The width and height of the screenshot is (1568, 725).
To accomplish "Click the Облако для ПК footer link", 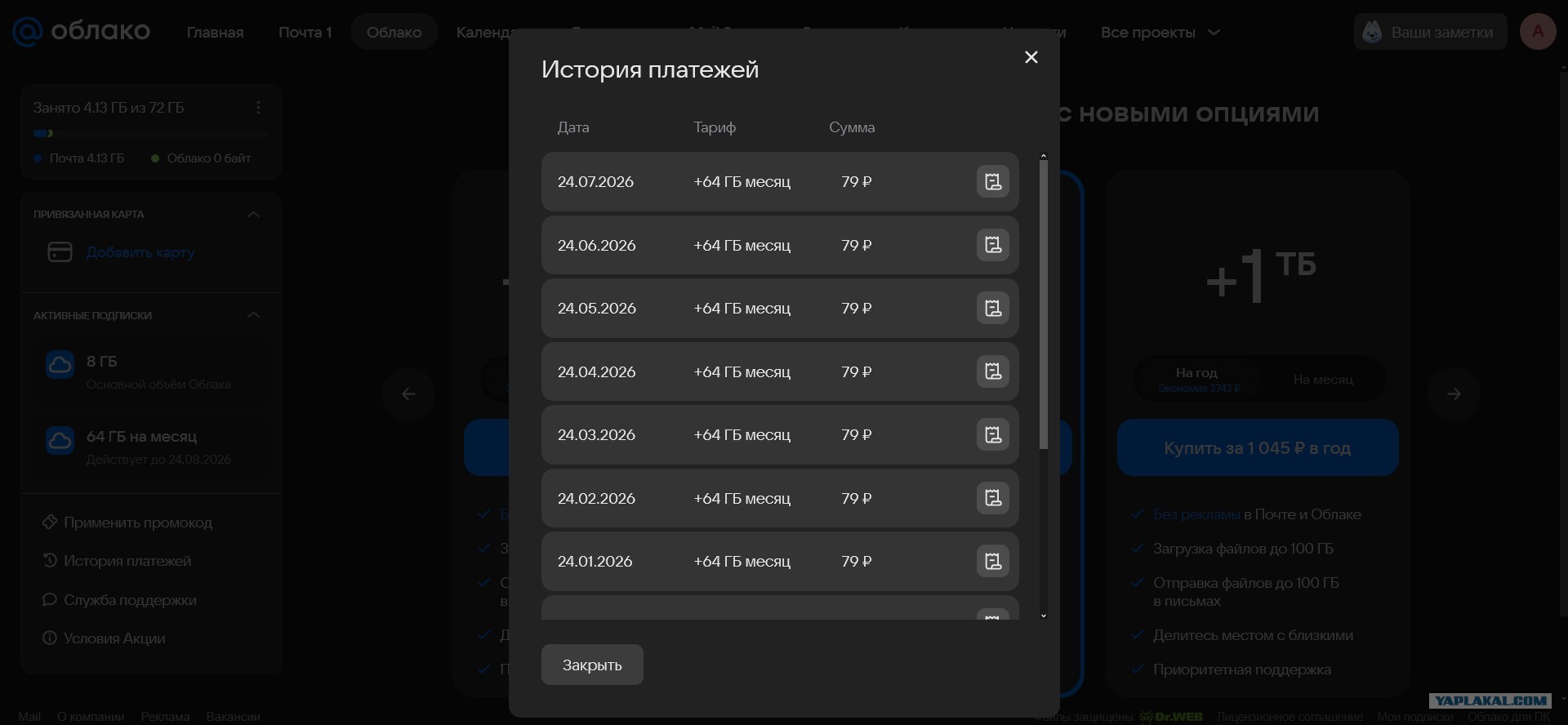I will (x=1508, y=716).
